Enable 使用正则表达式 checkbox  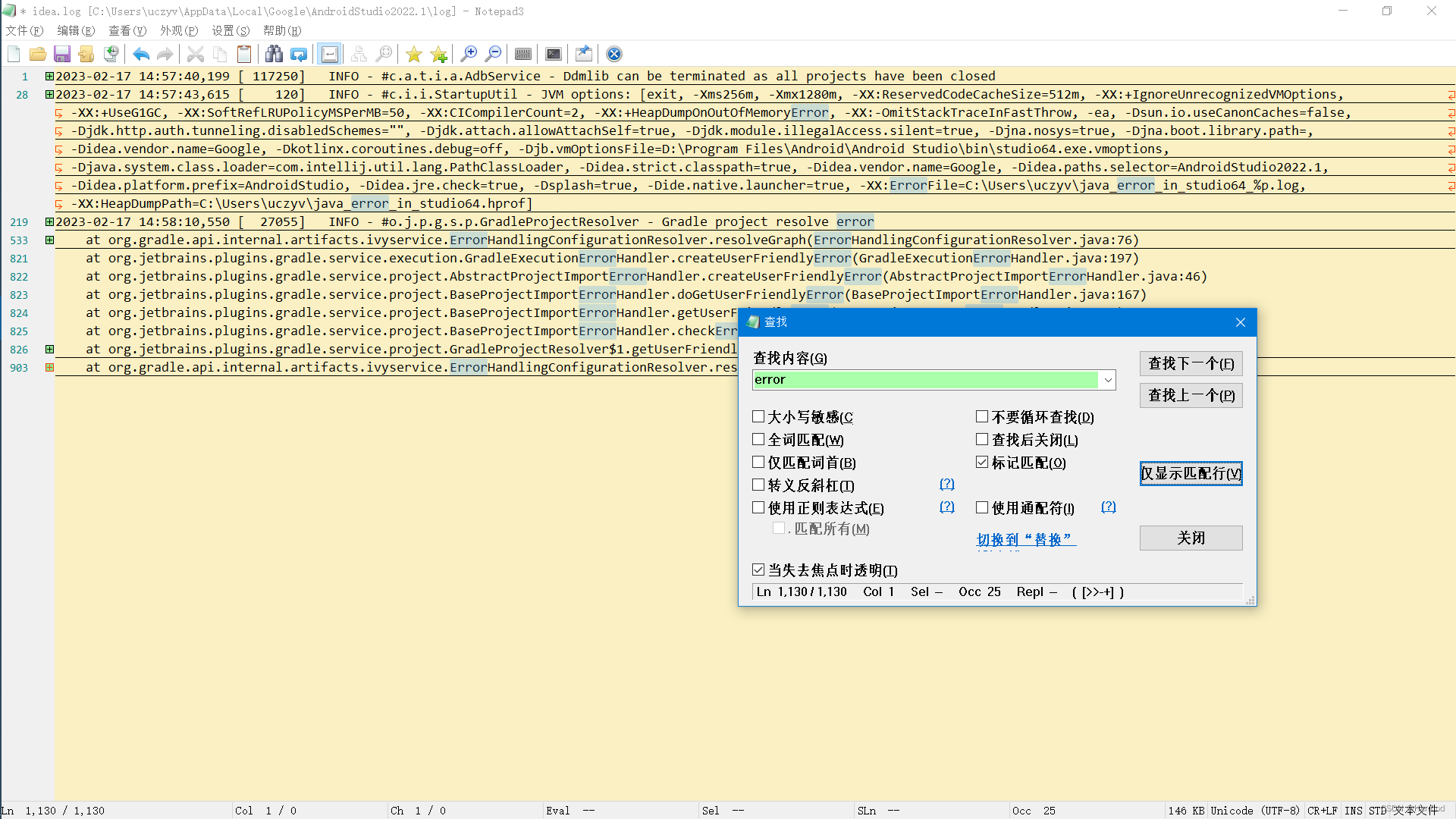tap(758, 507)
